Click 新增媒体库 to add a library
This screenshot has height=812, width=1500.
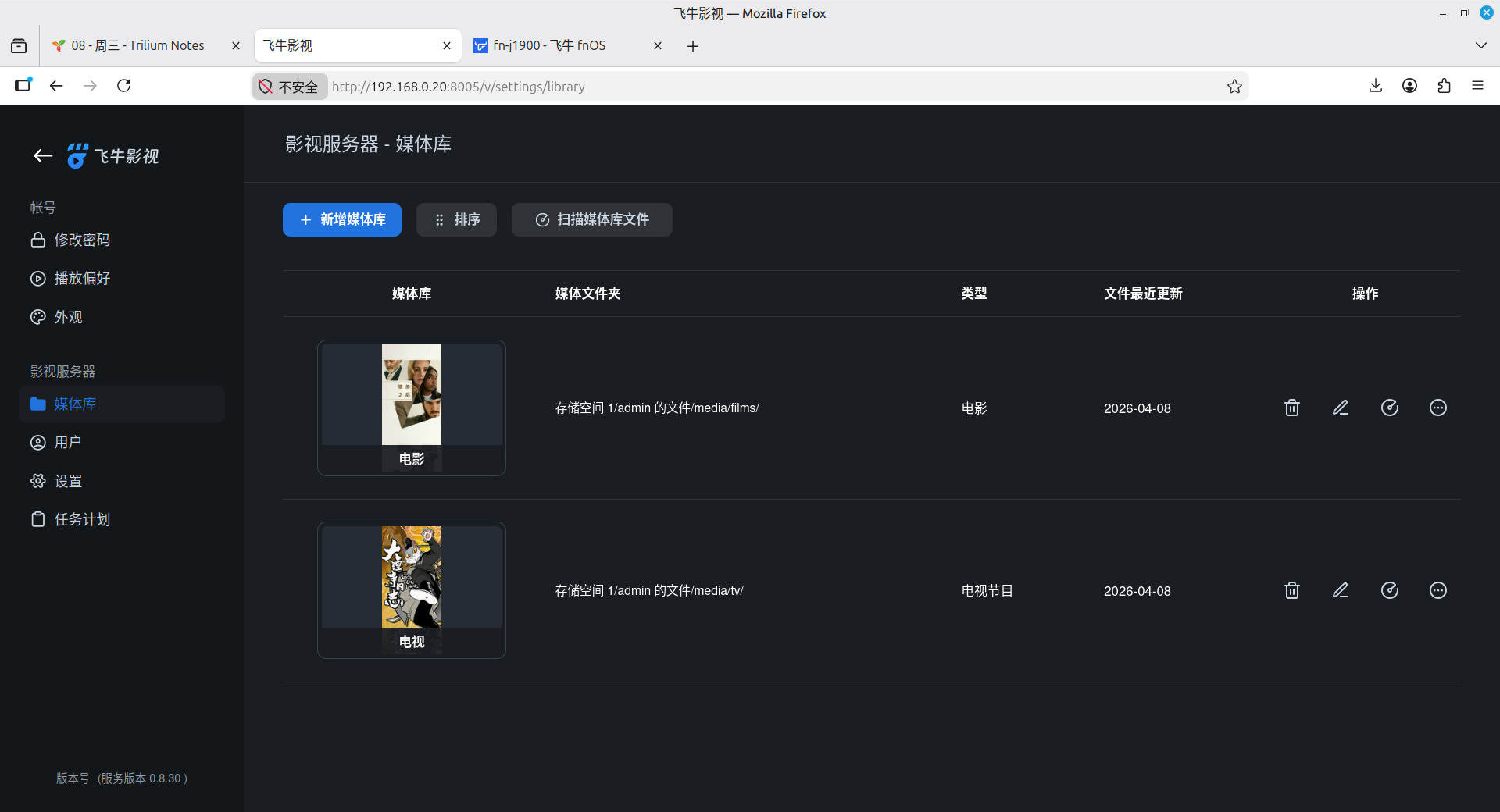(x=342, y=220)
